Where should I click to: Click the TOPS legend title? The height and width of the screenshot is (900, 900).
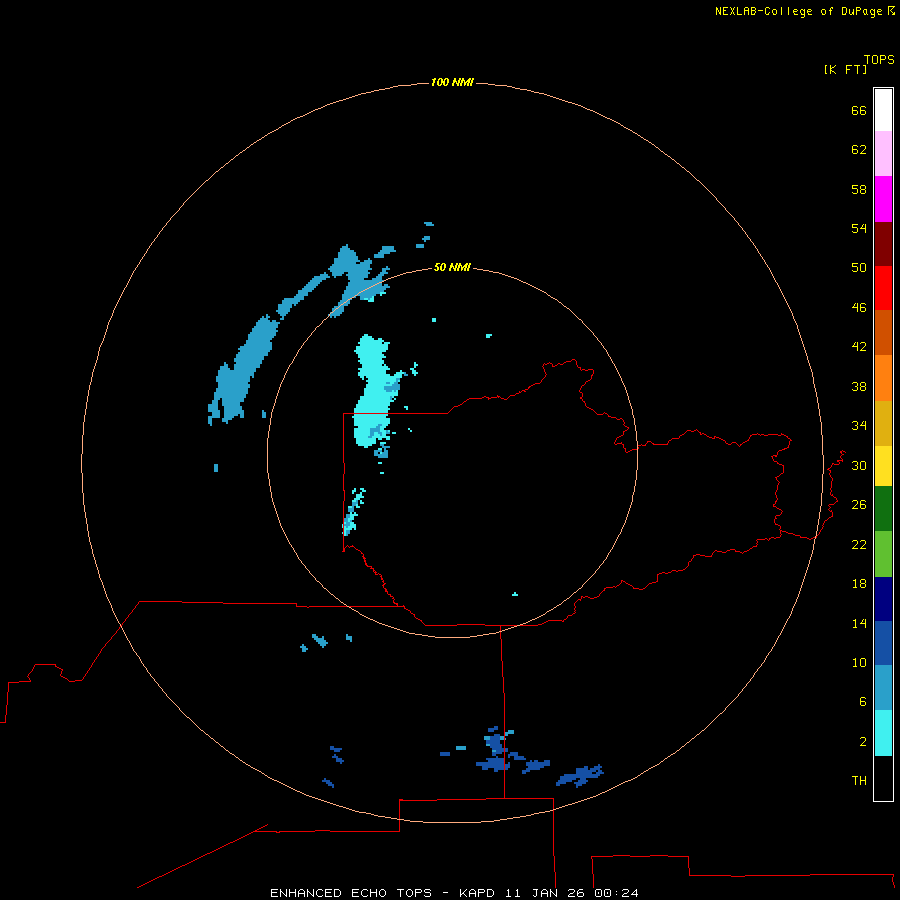[879, 59]
